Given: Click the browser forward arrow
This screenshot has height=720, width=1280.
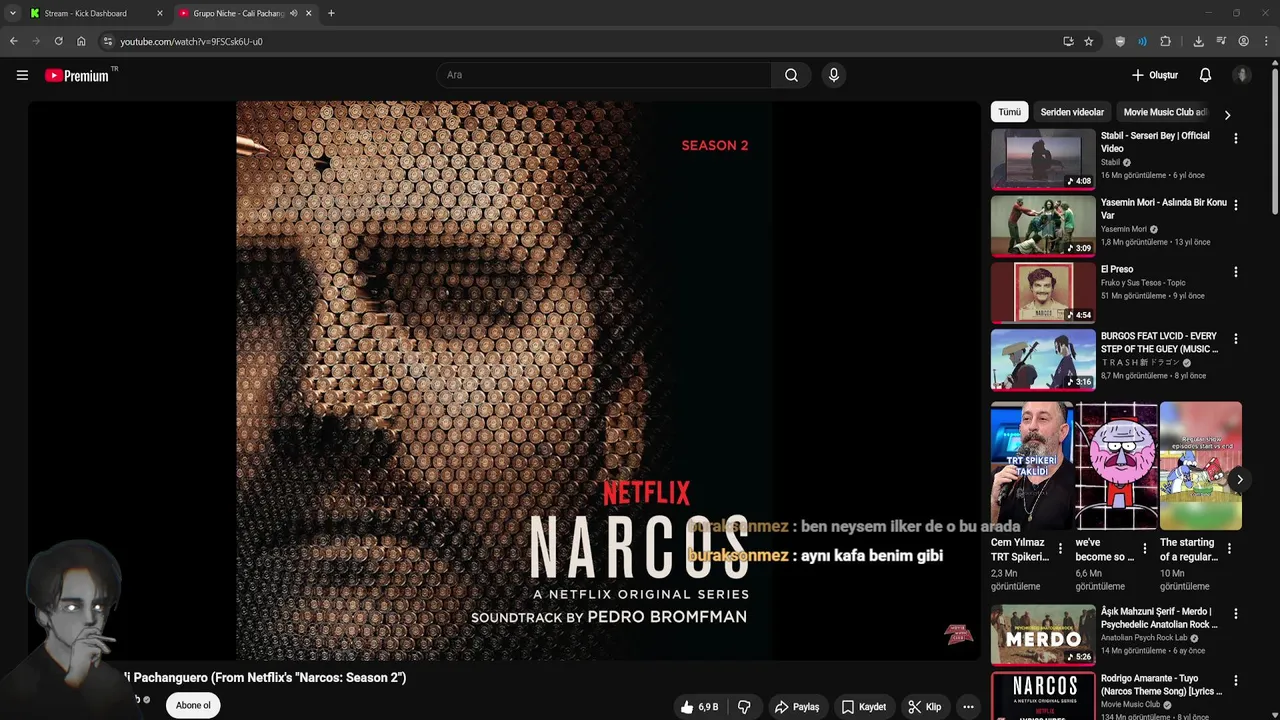Looking at the screenshot, I should click(x=36, y=41).
